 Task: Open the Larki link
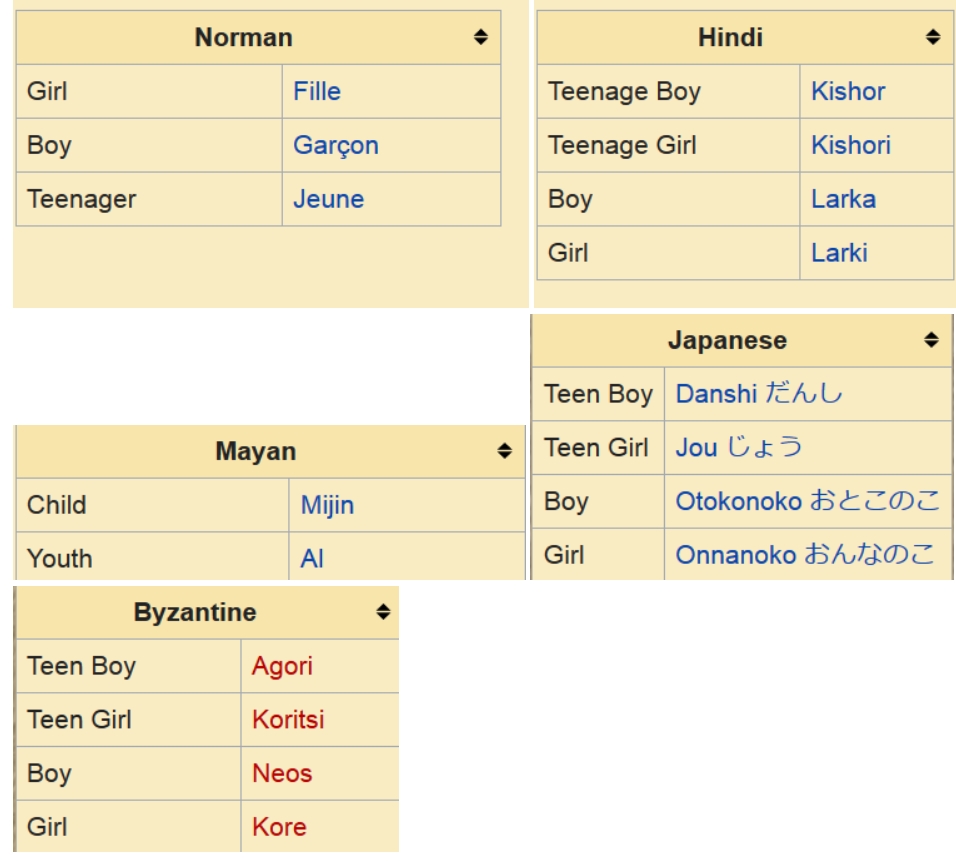point(839,253)
